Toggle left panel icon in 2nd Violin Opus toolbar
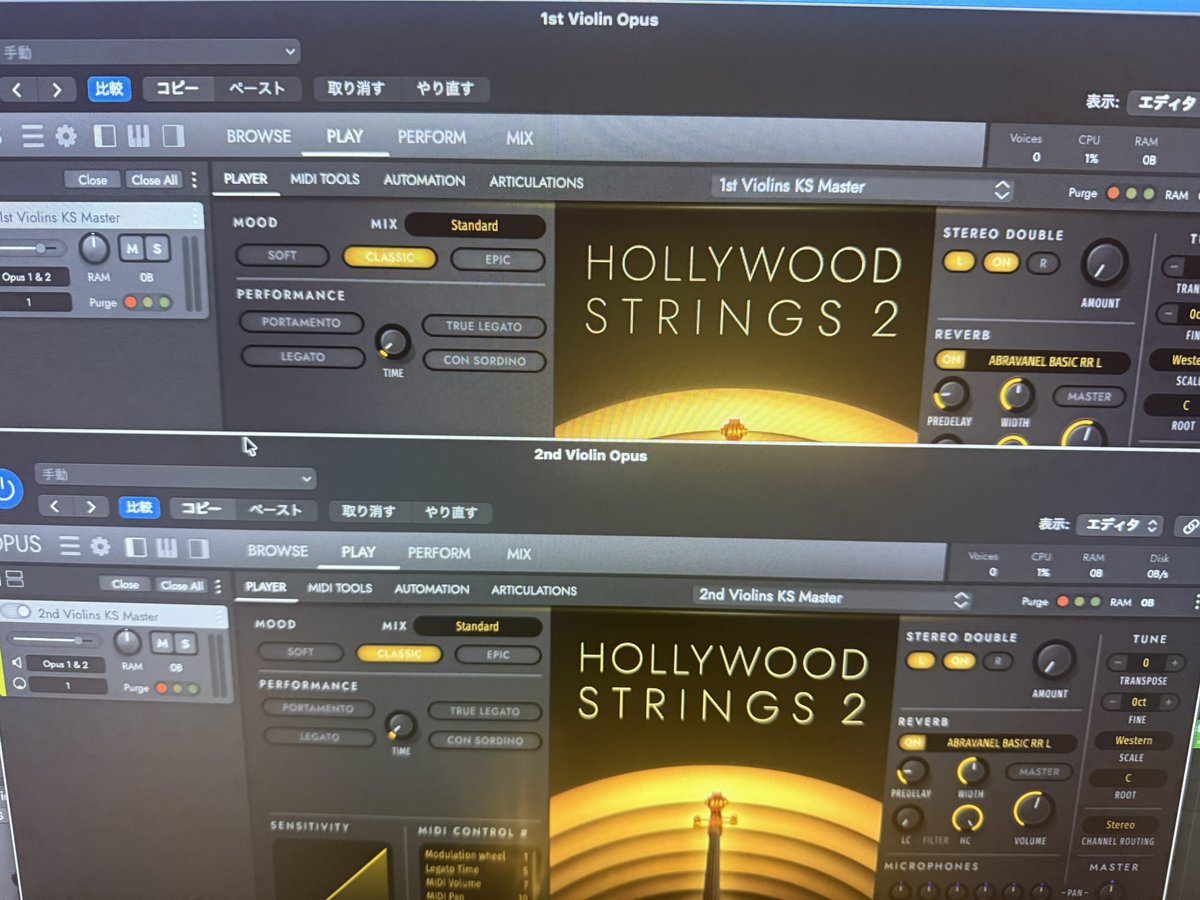 pyautogui.click(x=135, y=547)
